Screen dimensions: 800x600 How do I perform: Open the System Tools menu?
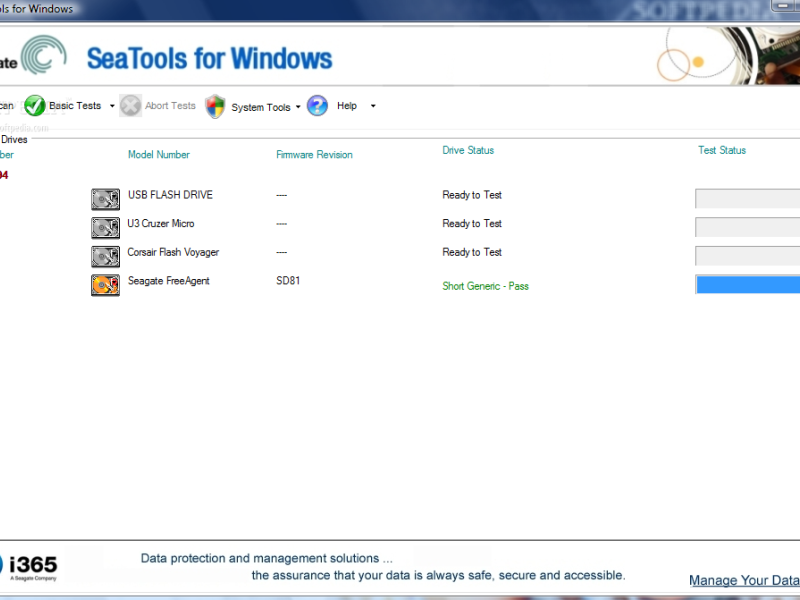261,107
